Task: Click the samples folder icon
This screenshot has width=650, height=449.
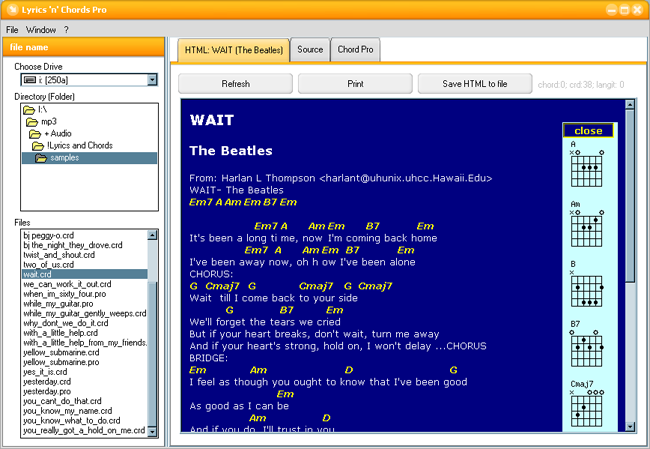Action: (41, 158)
